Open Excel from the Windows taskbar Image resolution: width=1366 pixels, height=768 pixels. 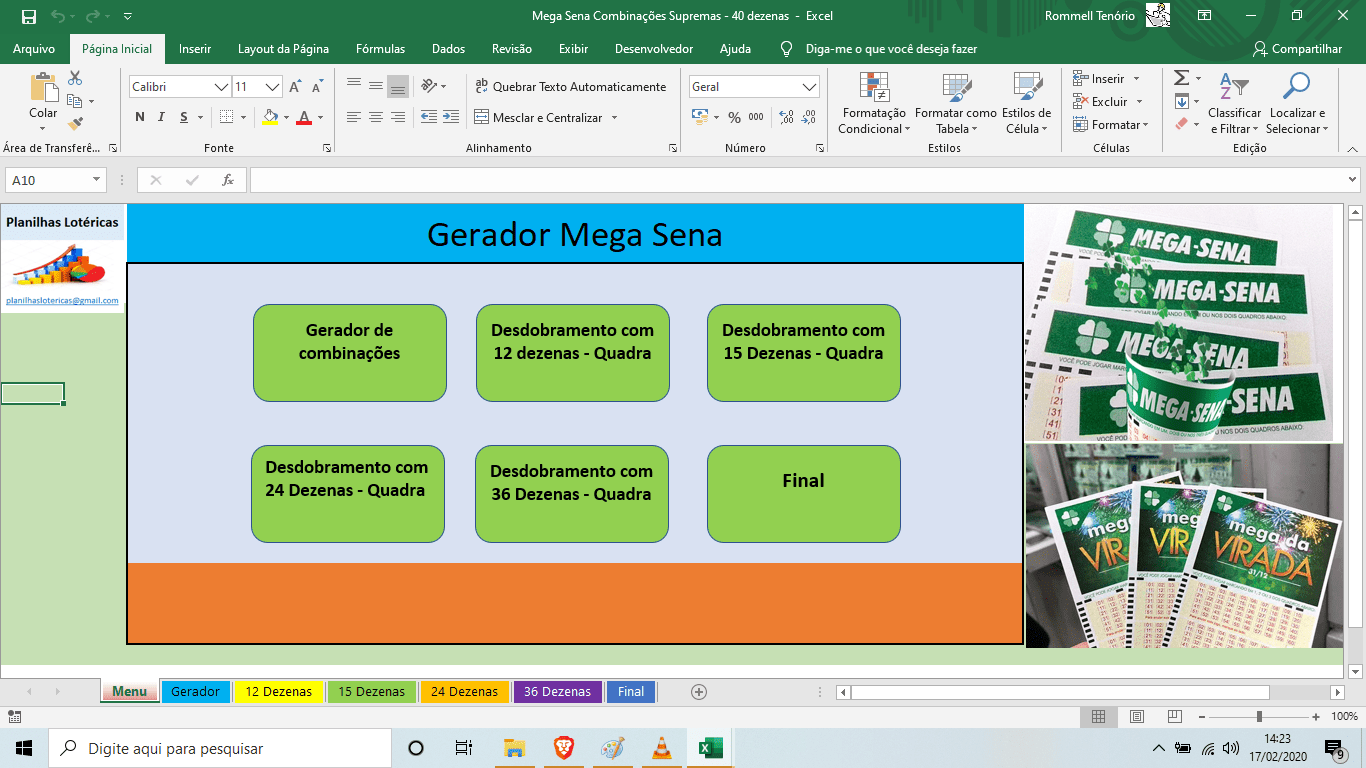[710, 748]
